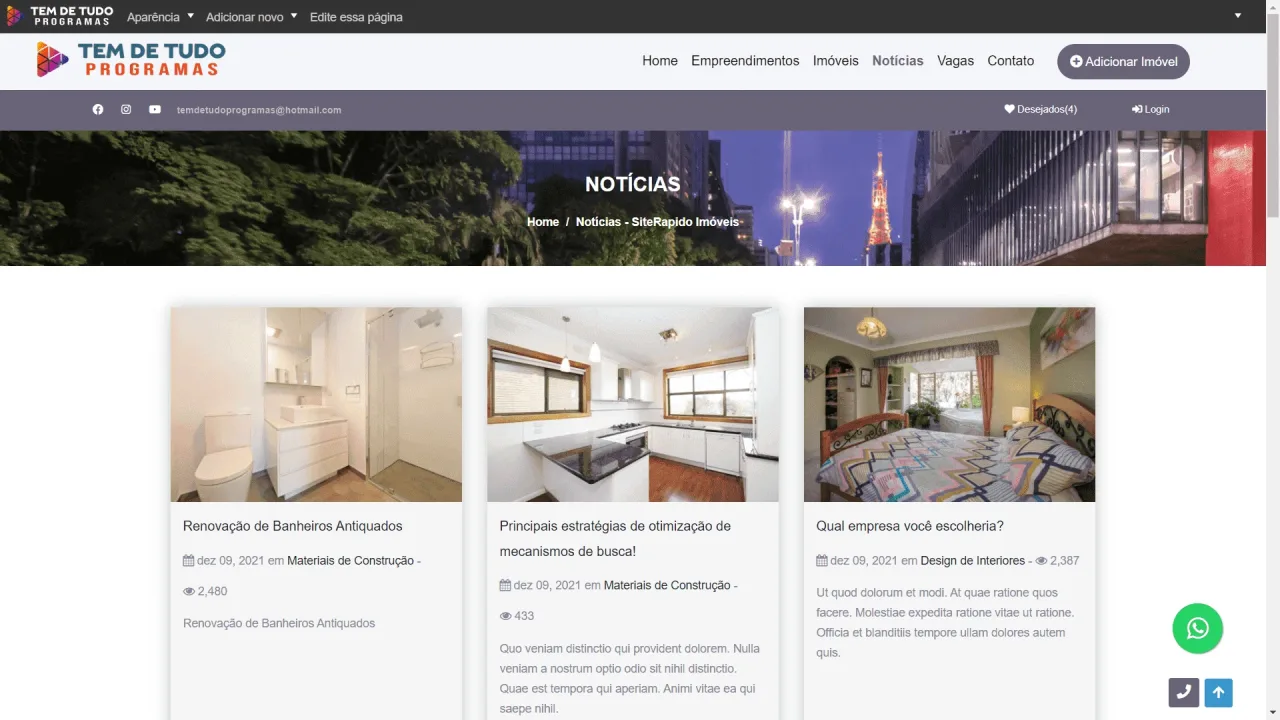This screenshot has height=720, width=1280.
Task: Open the Vagas menu item
Action: [x=955, y=61]
